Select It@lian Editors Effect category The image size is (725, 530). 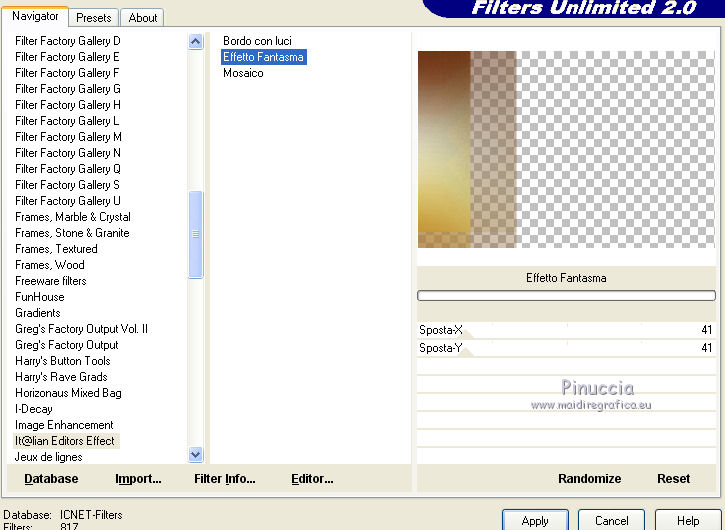click(64, 441)
